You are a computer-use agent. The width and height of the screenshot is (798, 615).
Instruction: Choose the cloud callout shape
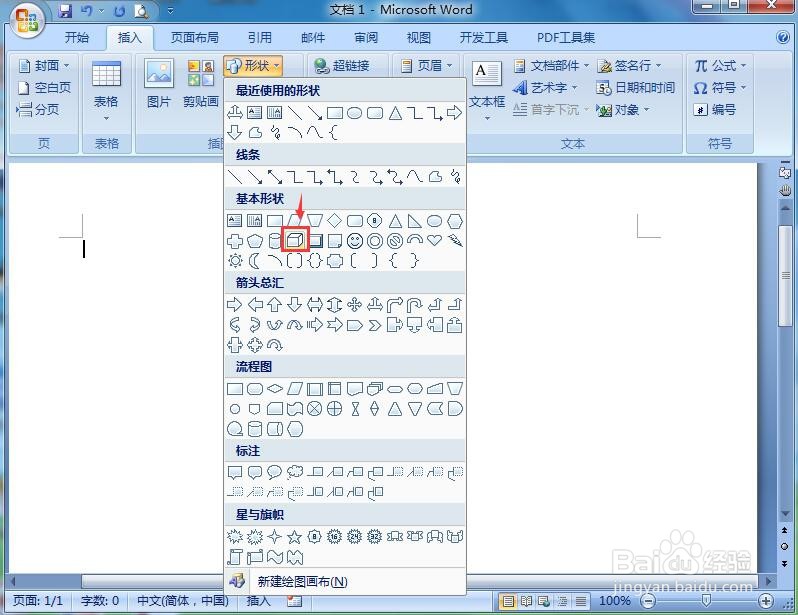[x=295, y=472]
